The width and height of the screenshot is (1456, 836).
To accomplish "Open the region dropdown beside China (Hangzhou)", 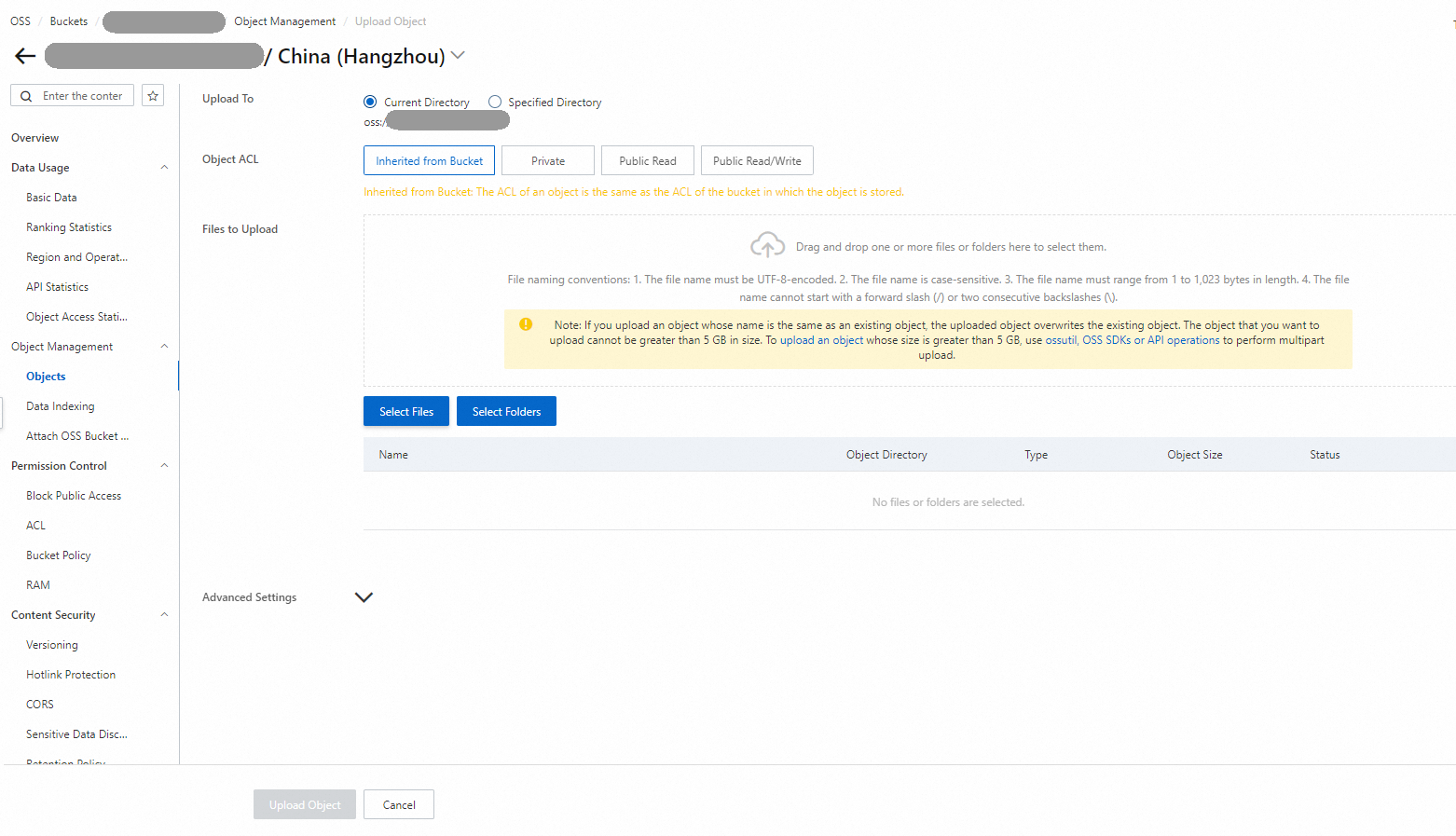I will click(x=458, y=56).
